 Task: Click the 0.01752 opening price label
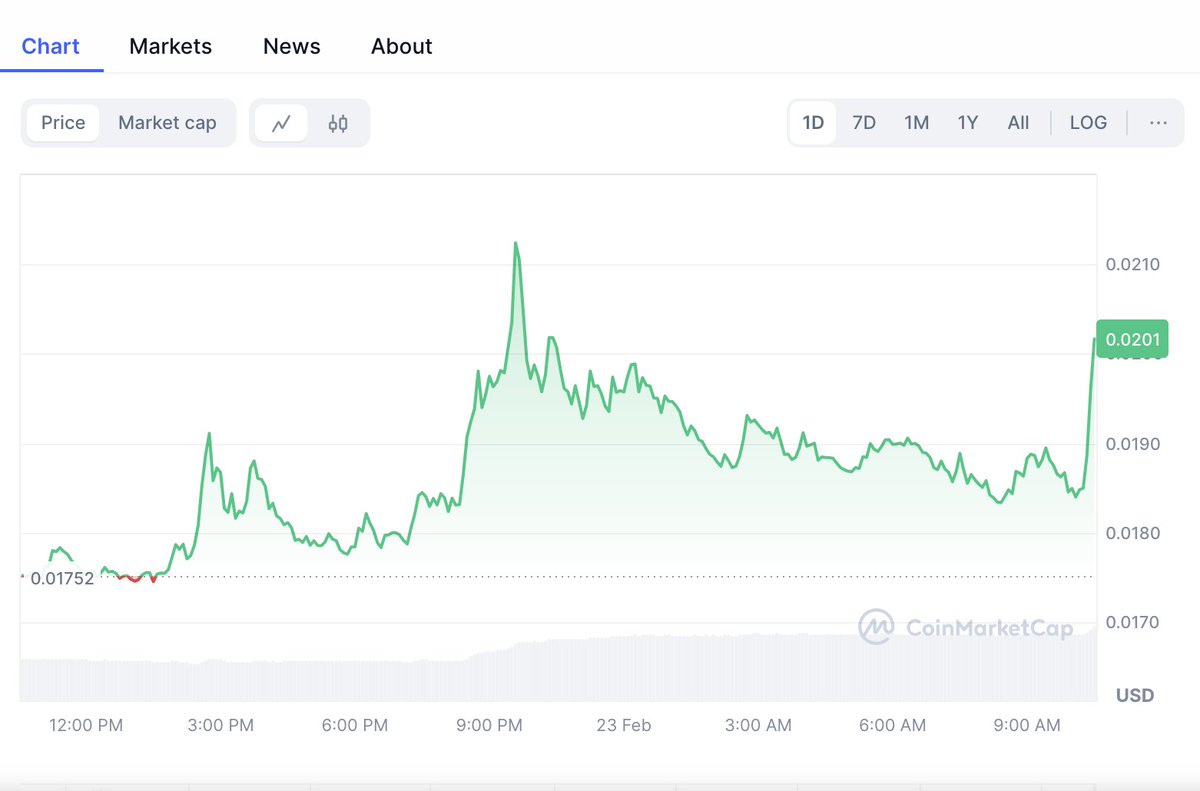pyautogui.click(x=62, y=578)
